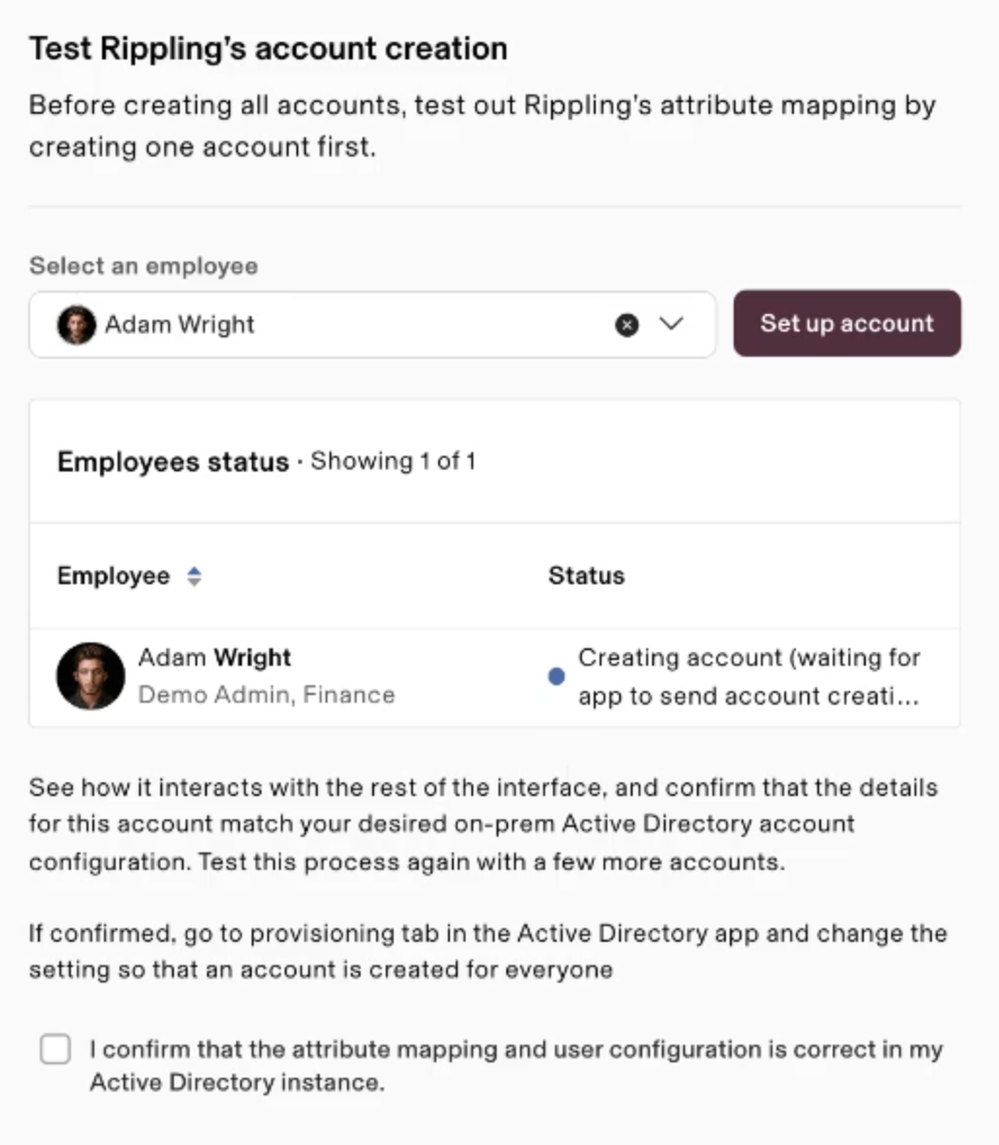Click the Test Rippling's account creation title
This screenshot has width=999, height=1145.
pyautogui.click(x=268, y=49)
